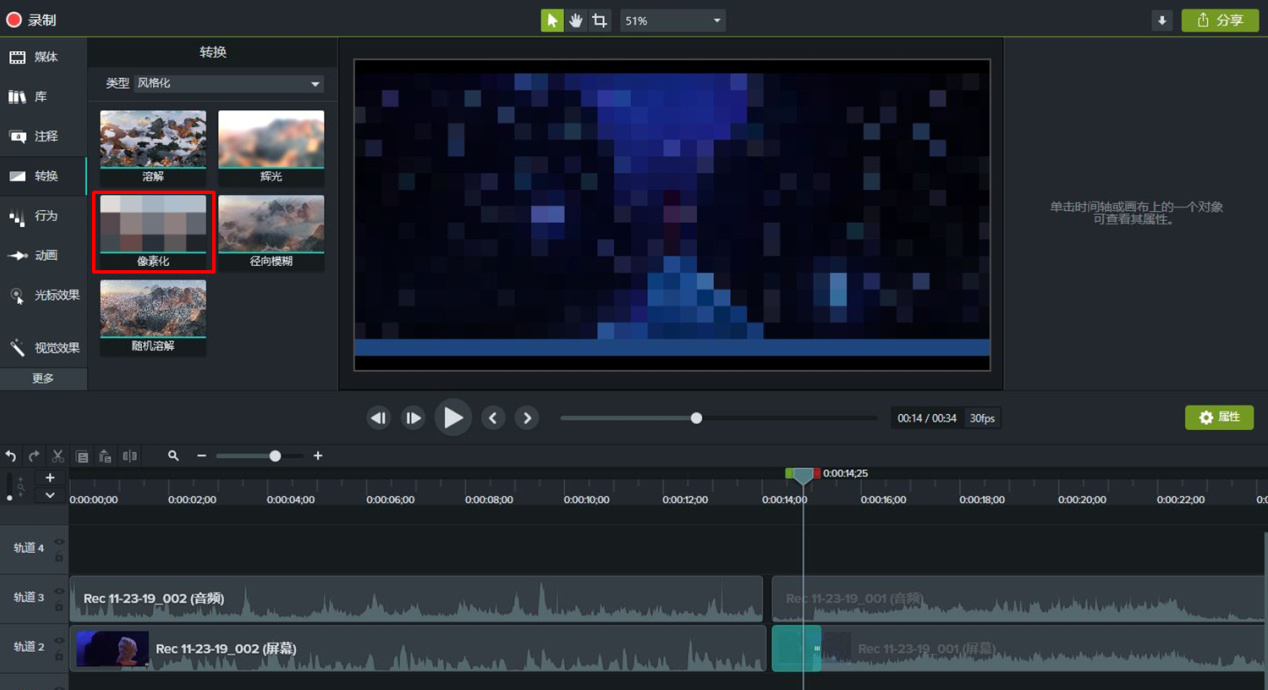Redo the last undone action
The height and width of the screenshot is (690, 1268).
[34, 456]
